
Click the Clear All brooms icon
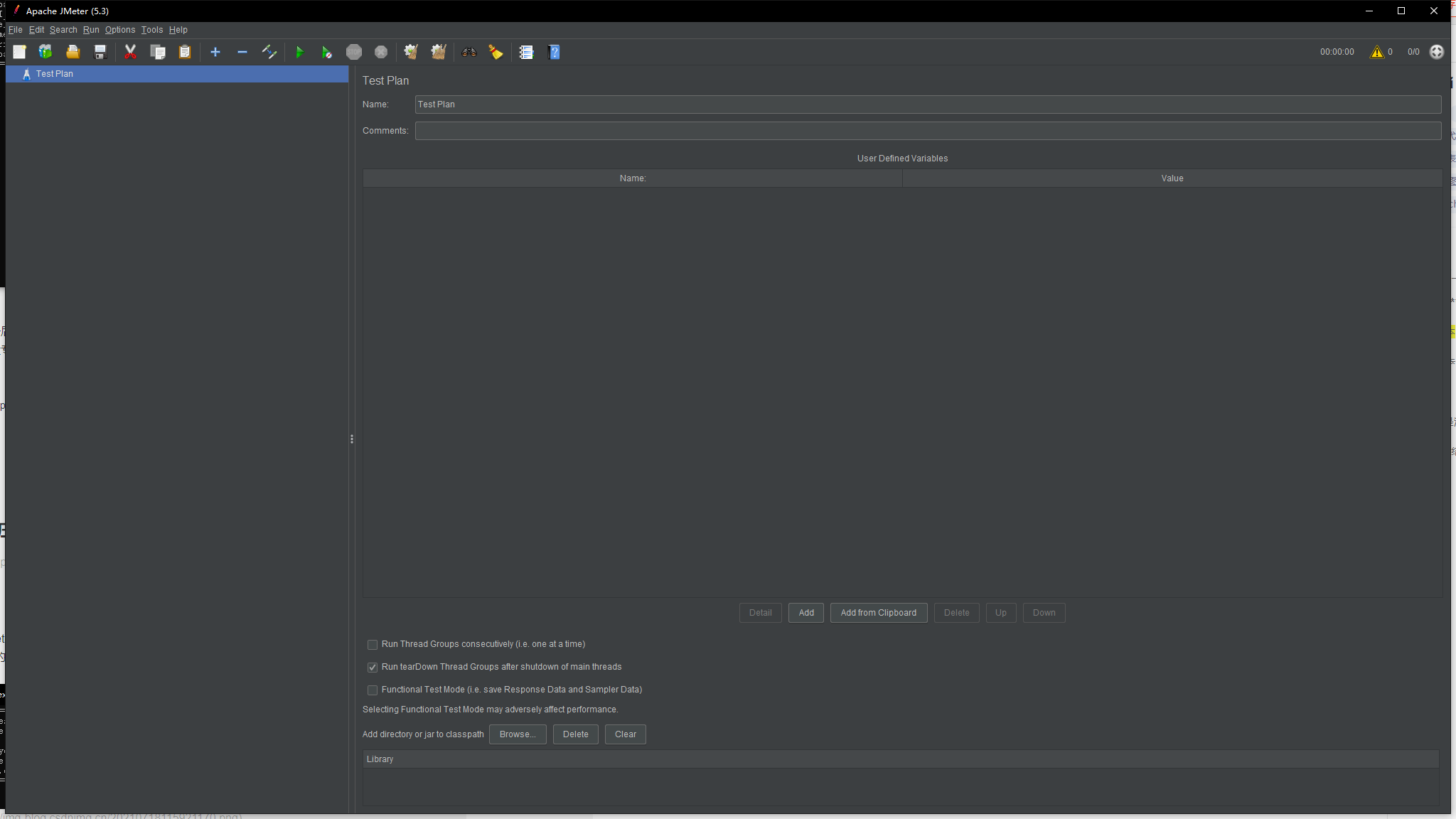(x=439, y=52)
